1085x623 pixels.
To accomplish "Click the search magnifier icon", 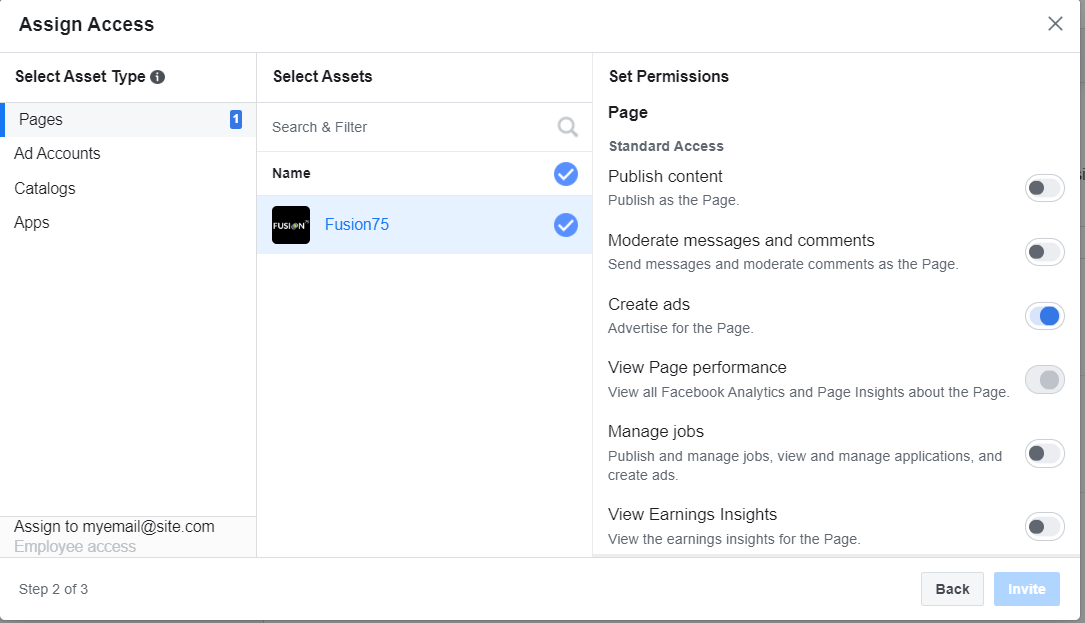I will click(567, 127).
